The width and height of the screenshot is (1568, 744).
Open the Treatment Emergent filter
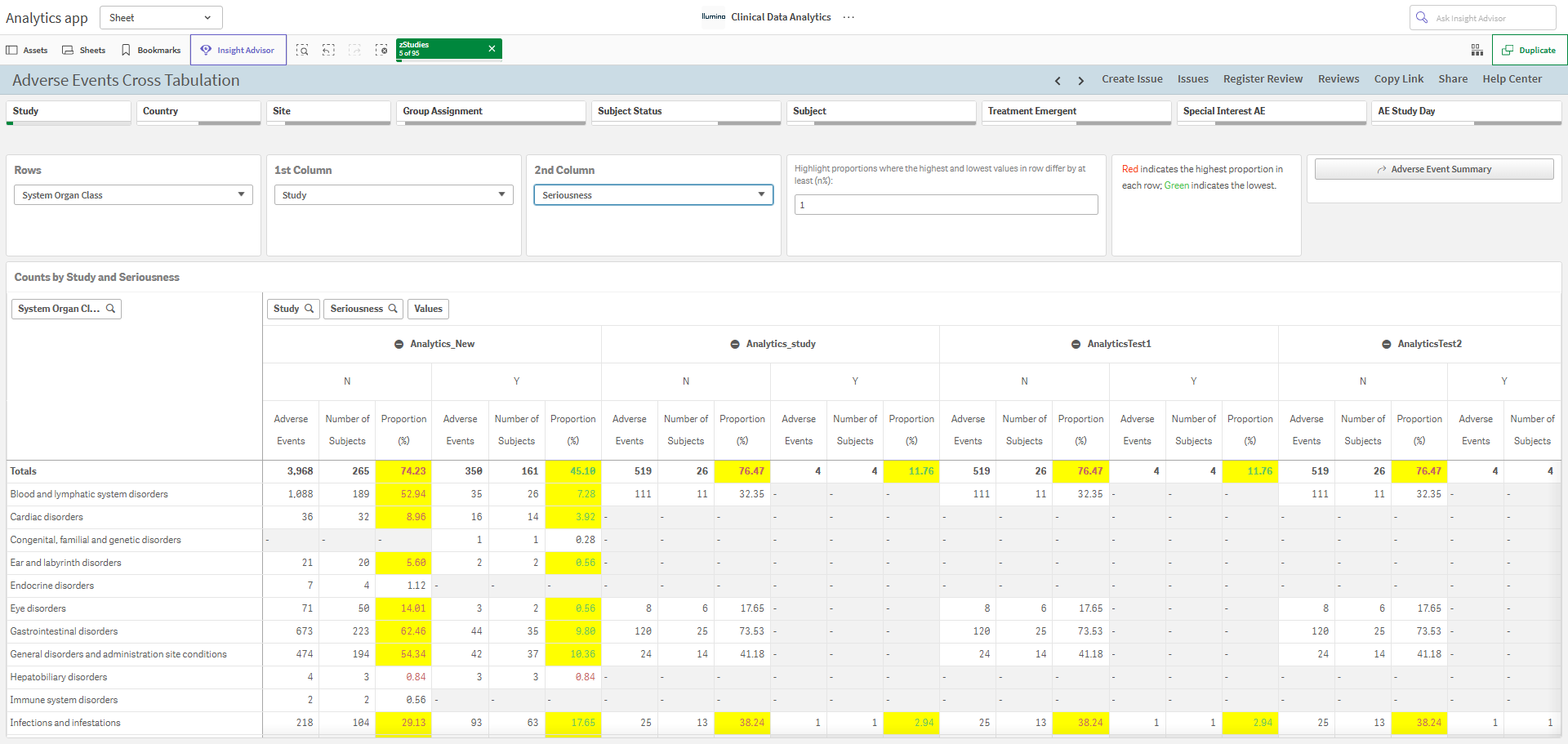(1076, 112)
